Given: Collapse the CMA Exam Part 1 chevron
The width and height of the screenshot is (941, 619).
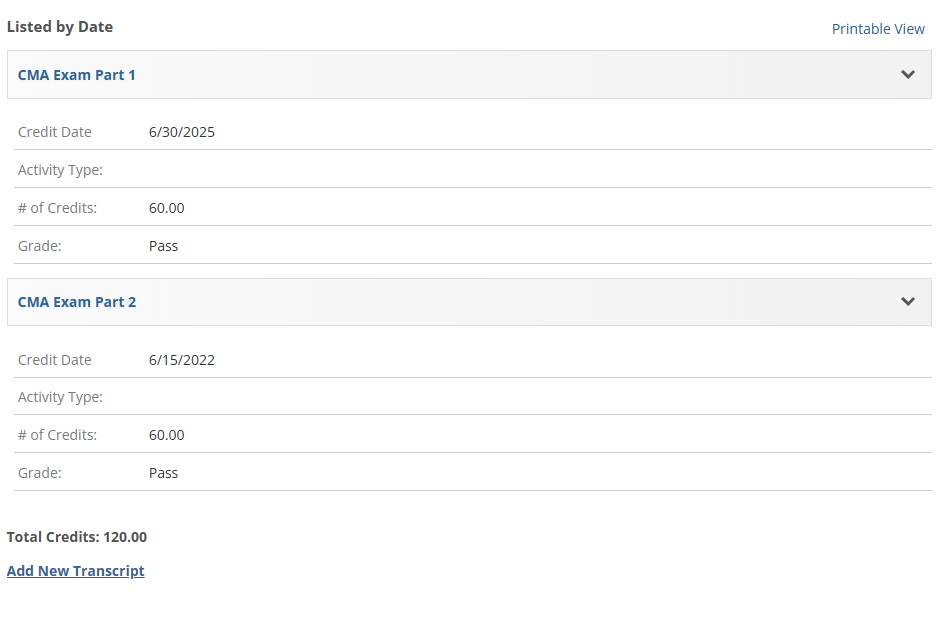Looking at the screenshot, I should [x=908, y=75].
